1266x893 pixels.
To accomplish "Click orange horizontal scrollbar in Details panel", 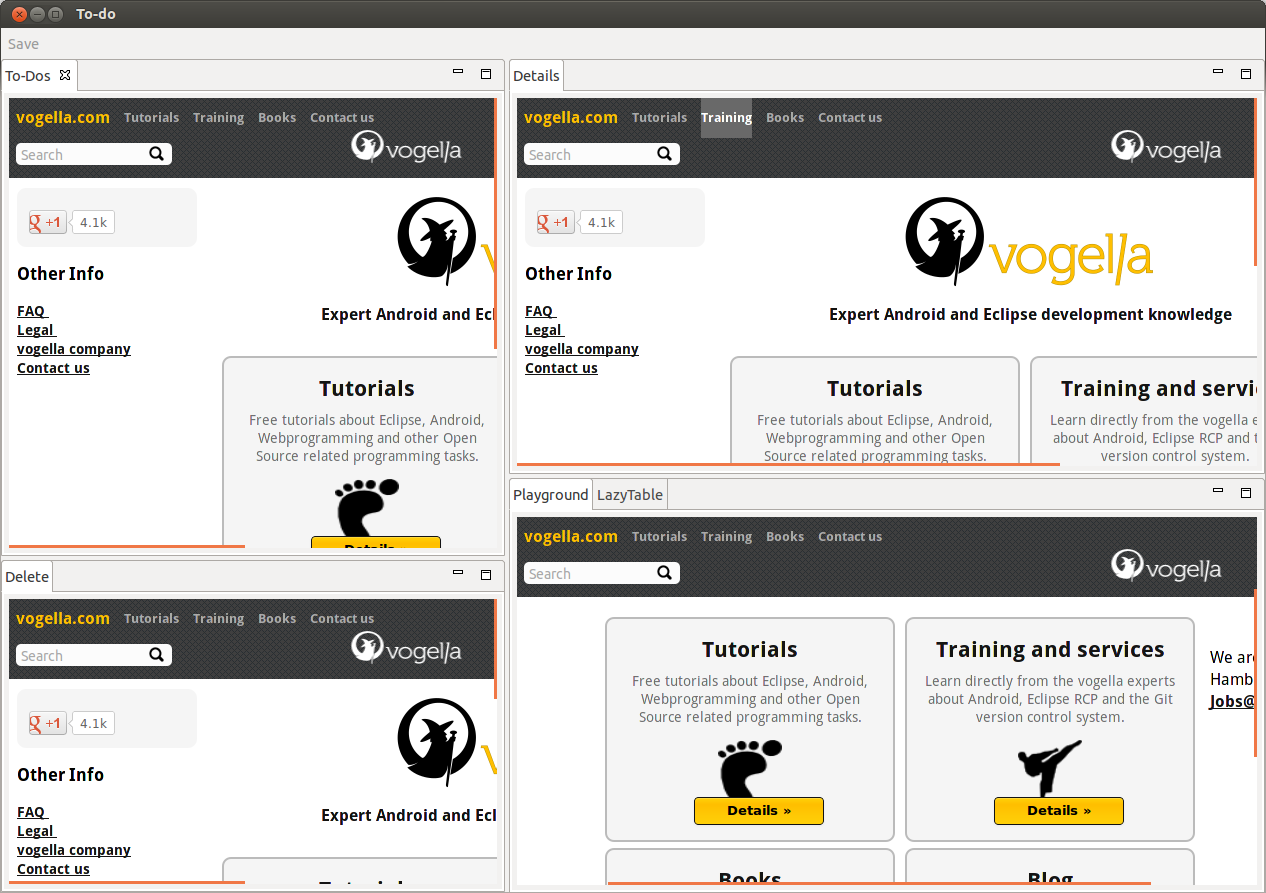I will [788, 464].
